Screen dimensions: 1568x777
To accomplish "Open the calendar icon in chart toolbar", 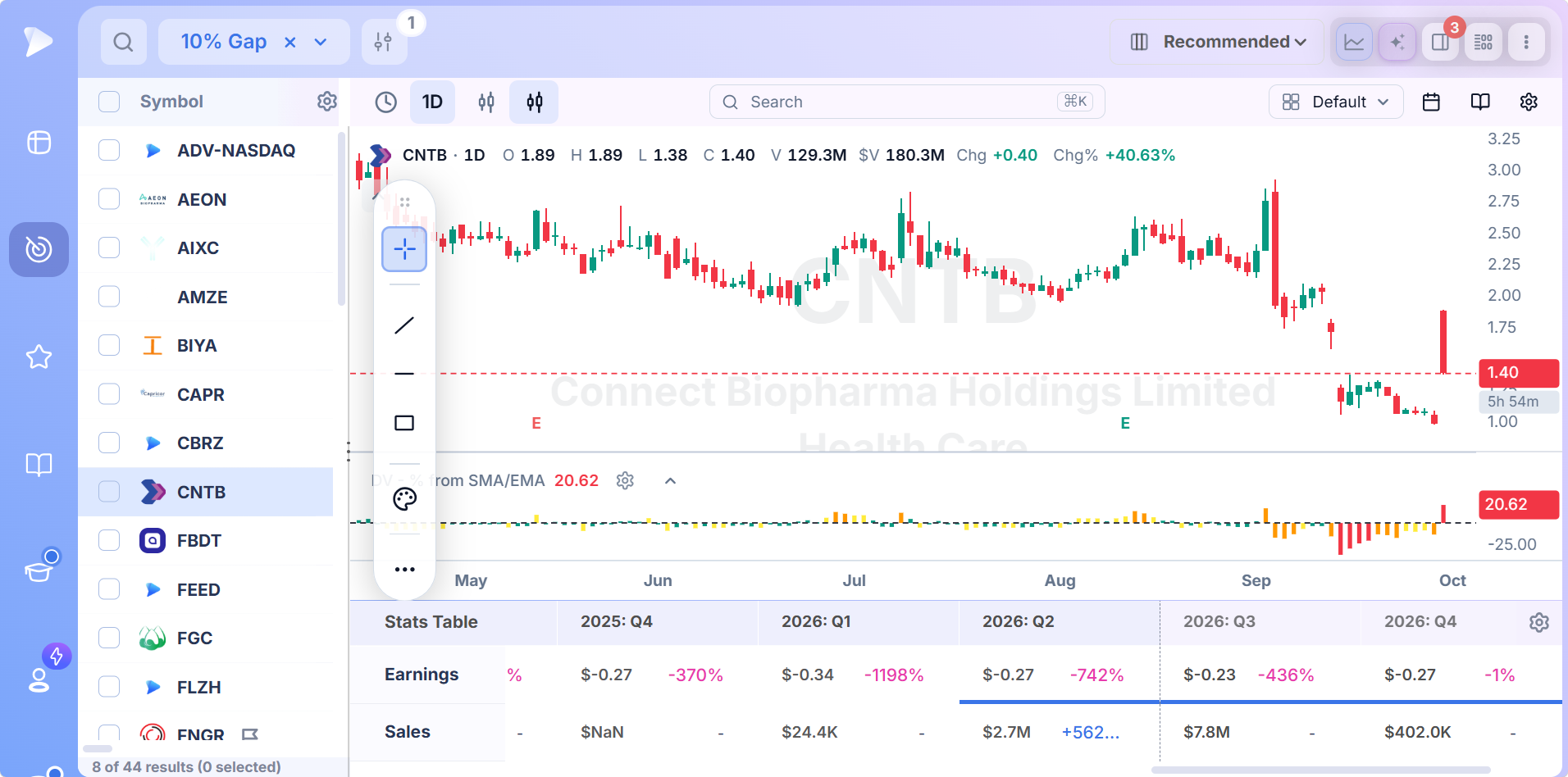I will point(1431,102).
